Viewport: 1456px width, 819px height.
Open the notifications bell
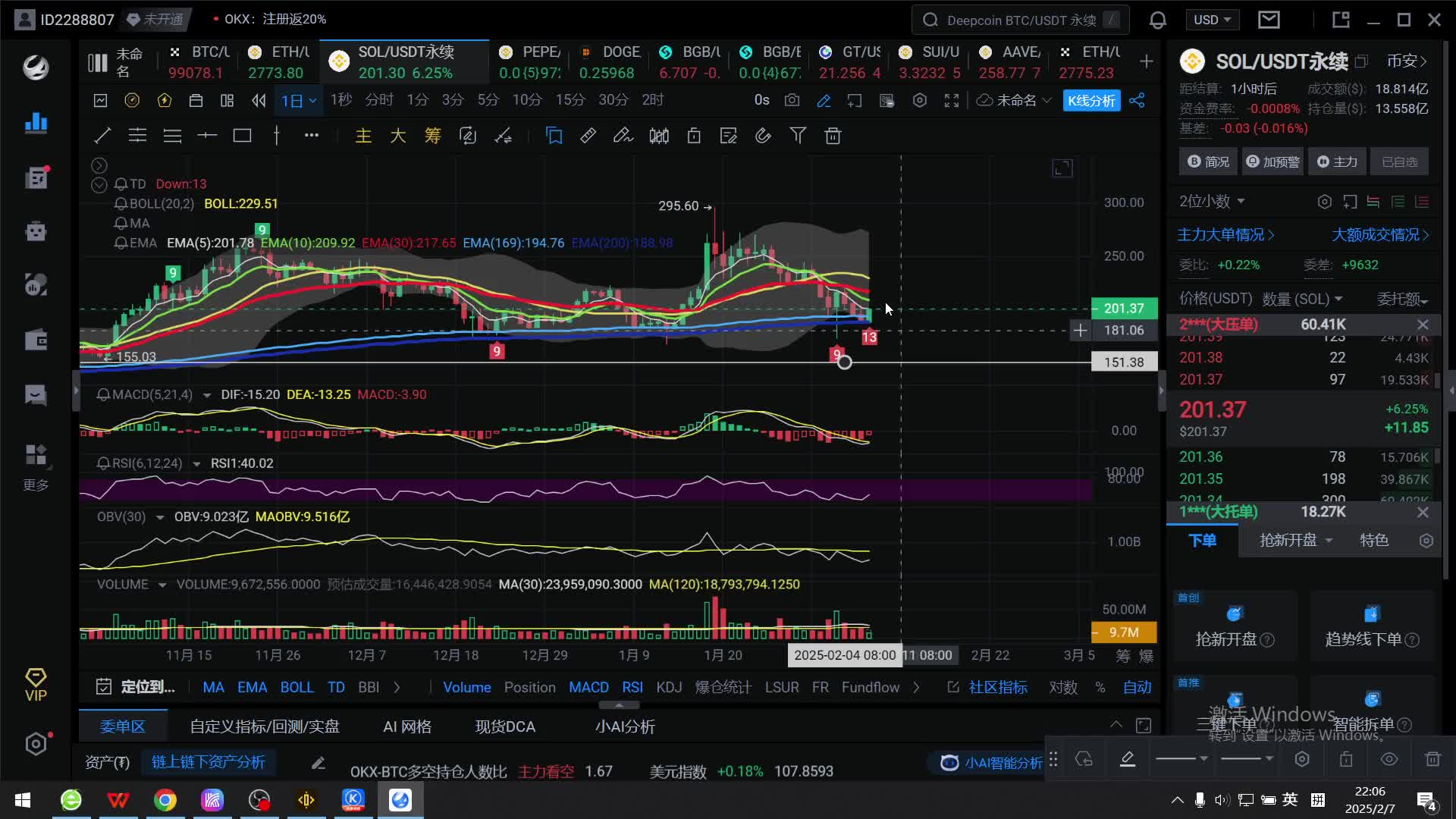pos(1157,20)
